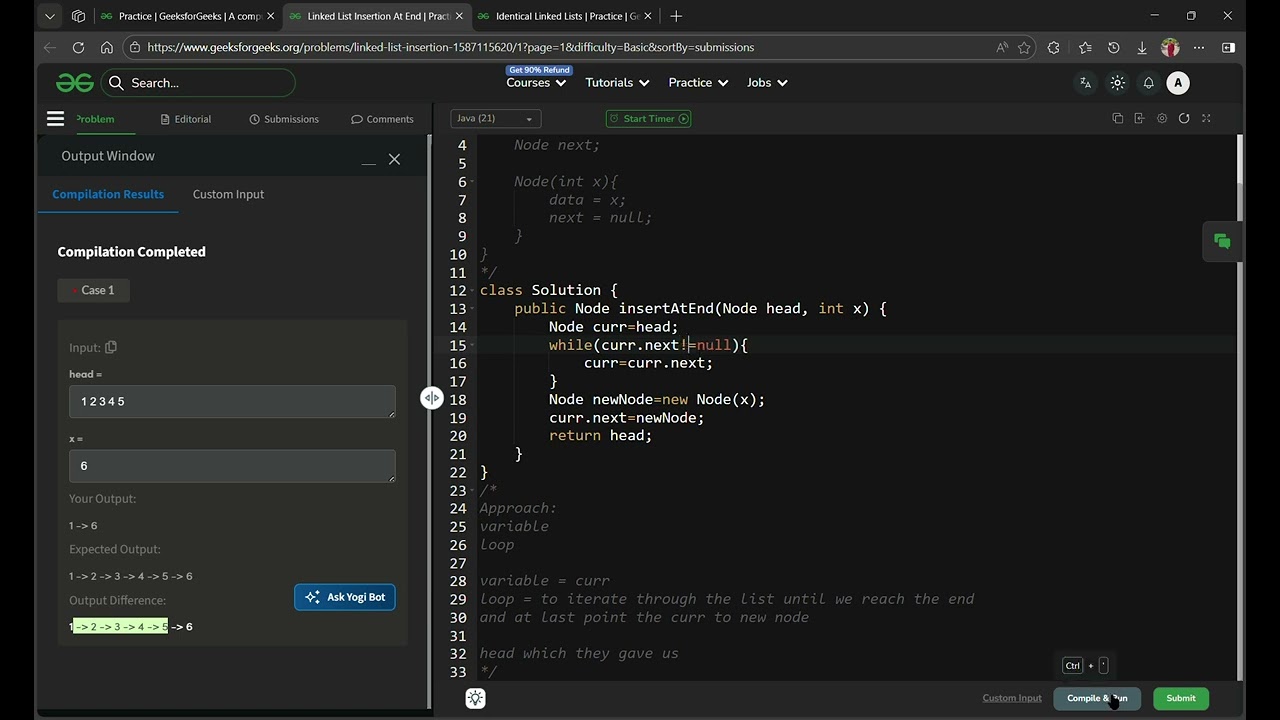Copy the input using icon next to Input

click(111, 347)
